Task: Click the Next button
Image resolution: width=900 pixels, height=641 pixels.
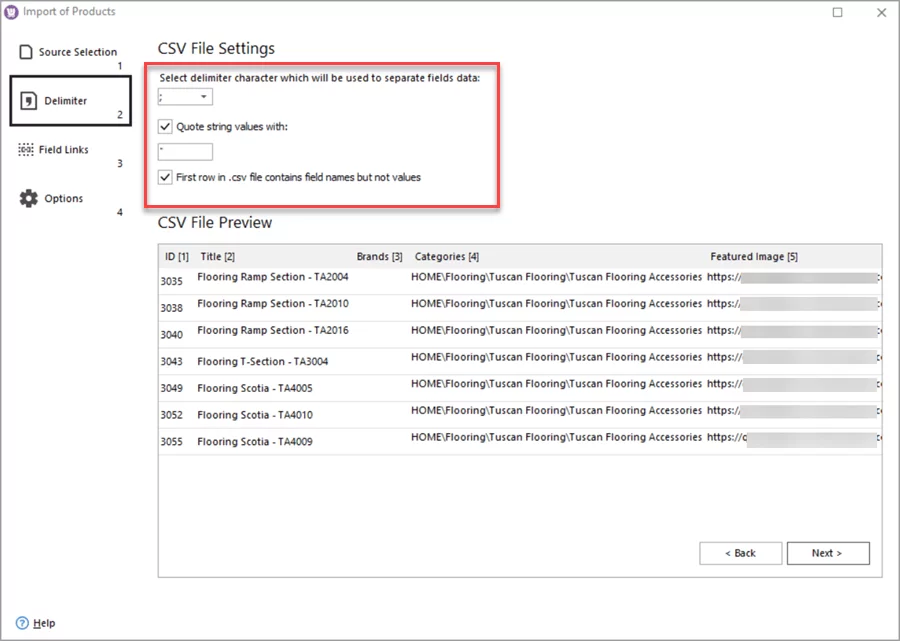Action: click(828, 553)
